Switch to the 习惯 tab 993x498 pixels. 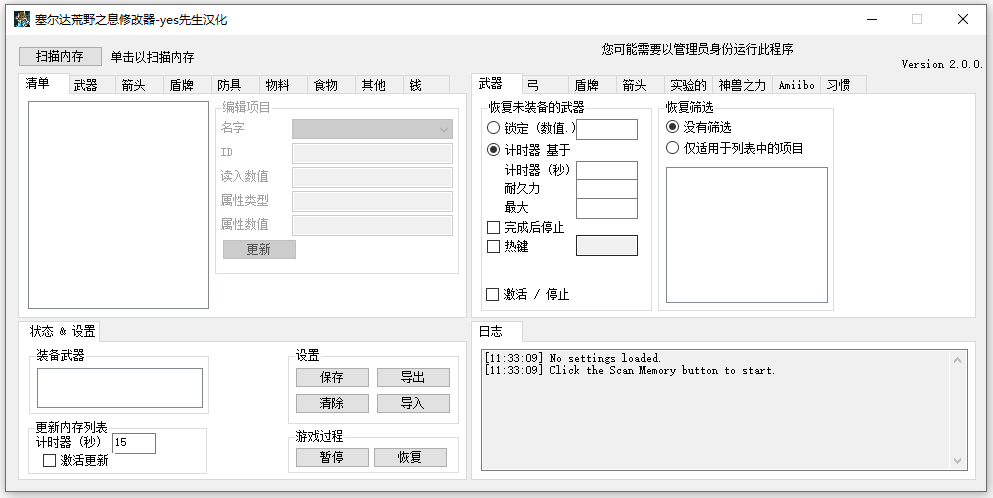[x=844, y=85]
